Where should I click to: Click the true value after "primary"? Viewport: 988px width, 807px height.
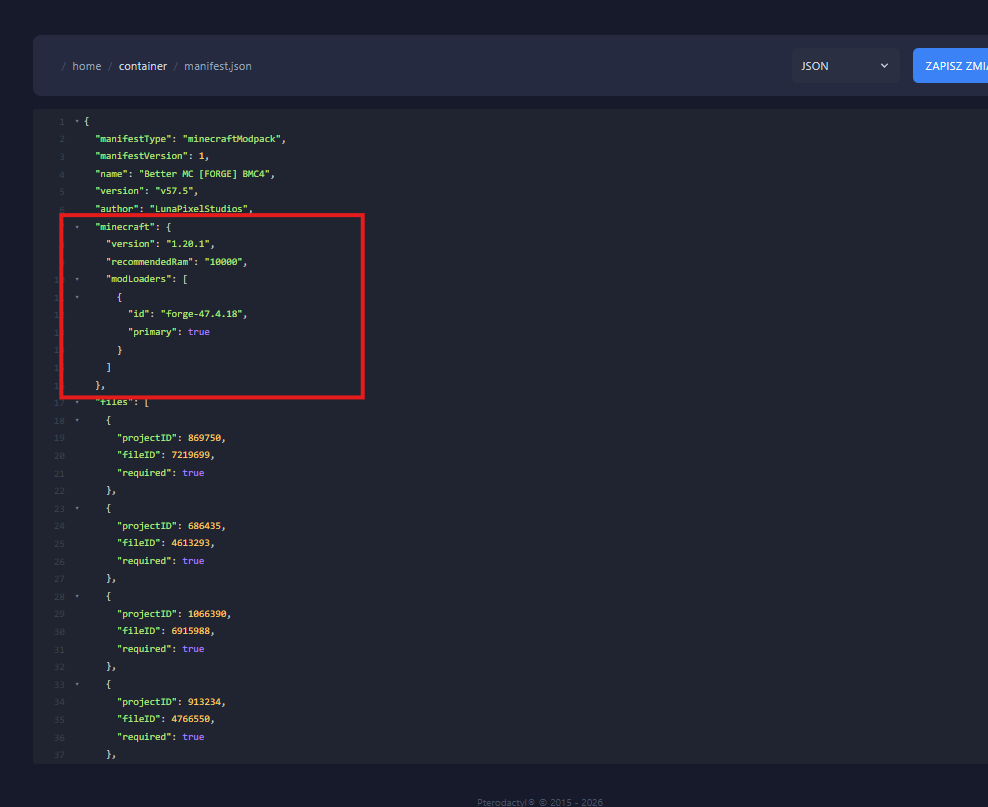click(x=198, y=331)
